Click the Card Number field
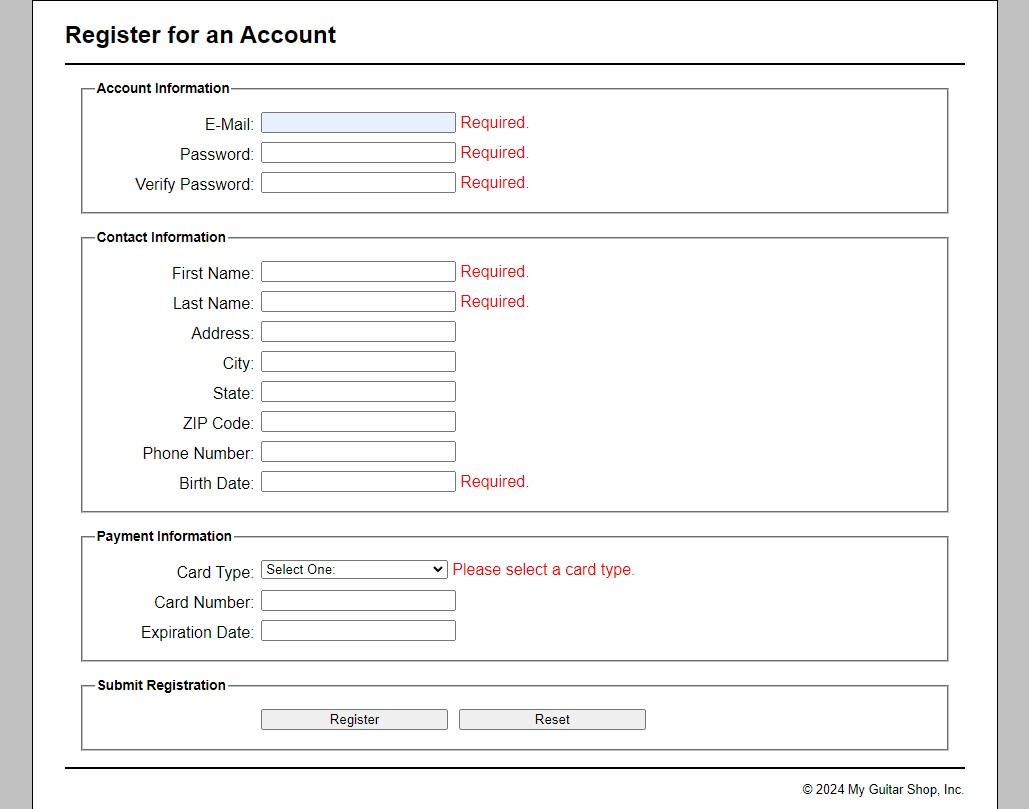The height and width of the screenshot is (809, 1029). click(358, 601)
